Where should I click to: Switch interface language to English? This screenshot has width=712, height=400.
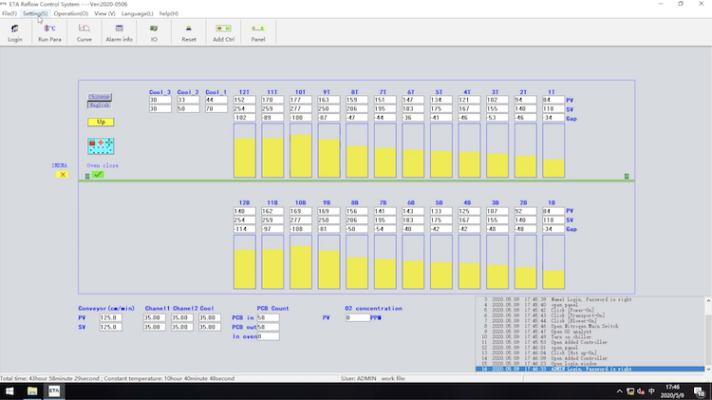(99, 105)
